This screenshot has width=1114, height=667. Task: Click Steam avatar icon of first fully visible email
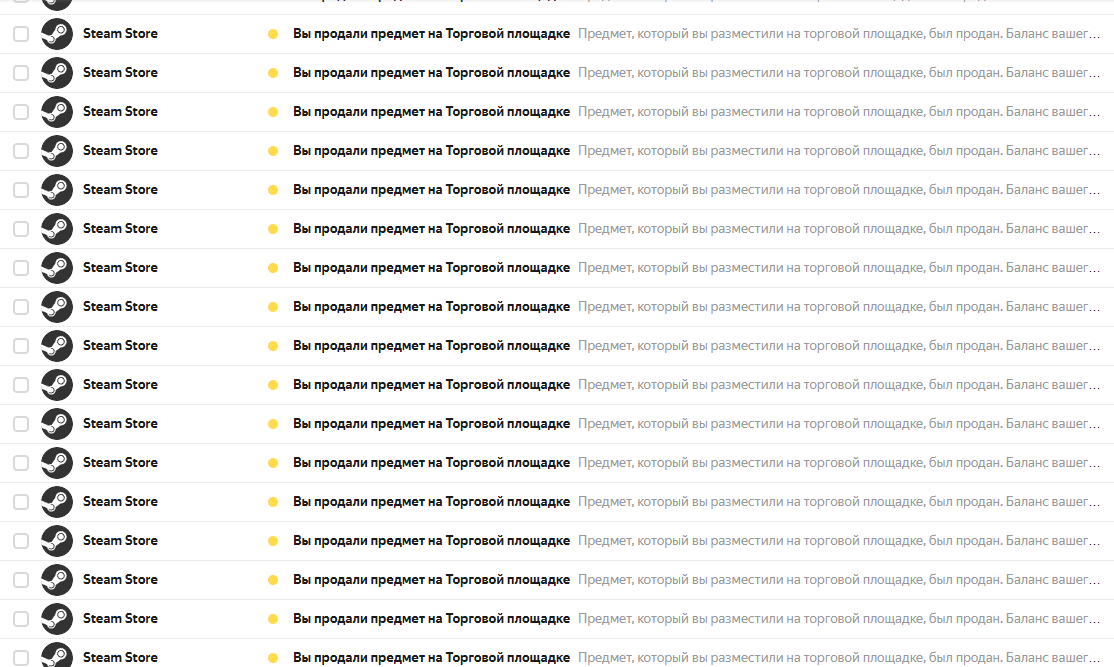pos(57,33)
